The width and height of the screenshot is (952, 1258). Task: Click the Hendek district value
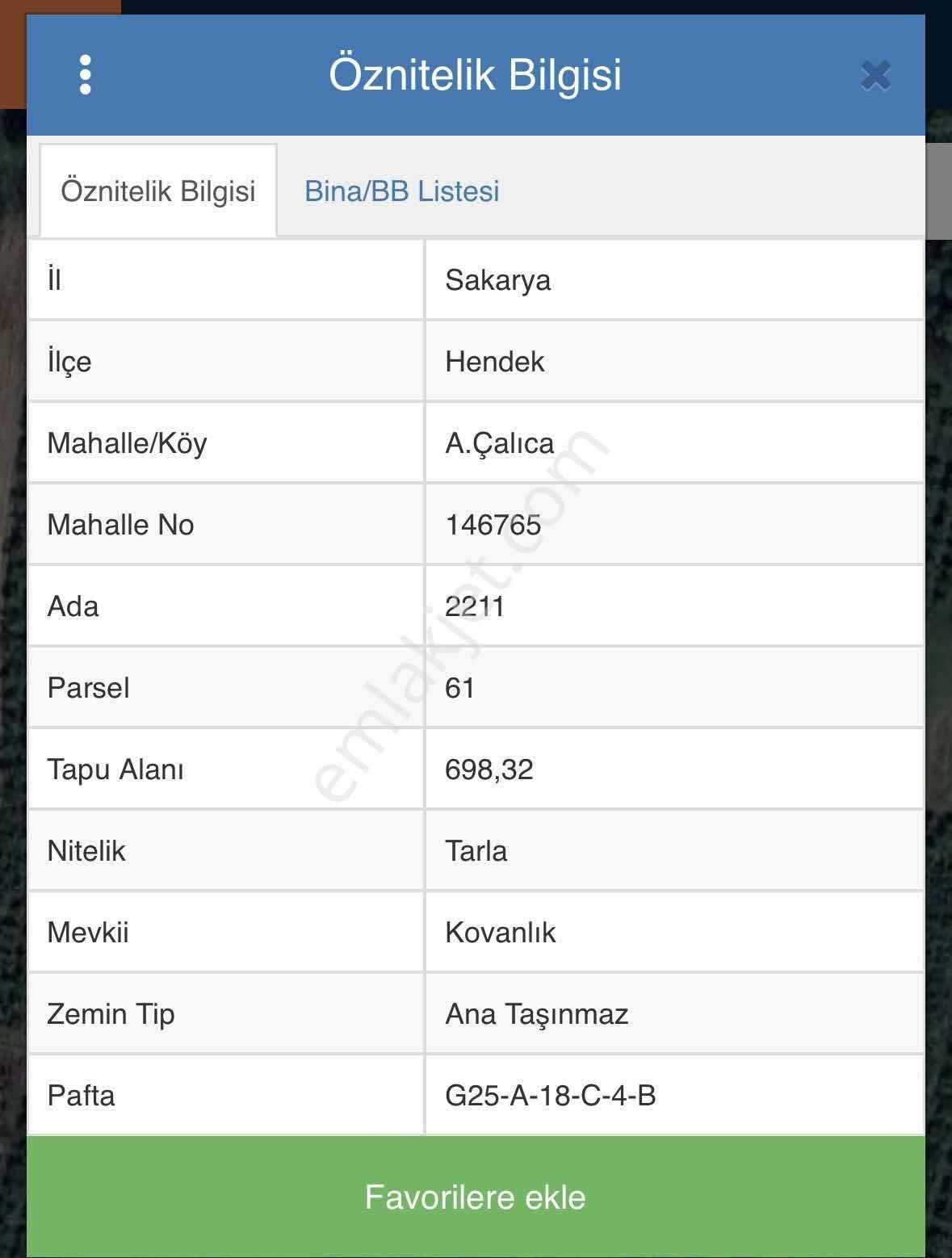494,362
